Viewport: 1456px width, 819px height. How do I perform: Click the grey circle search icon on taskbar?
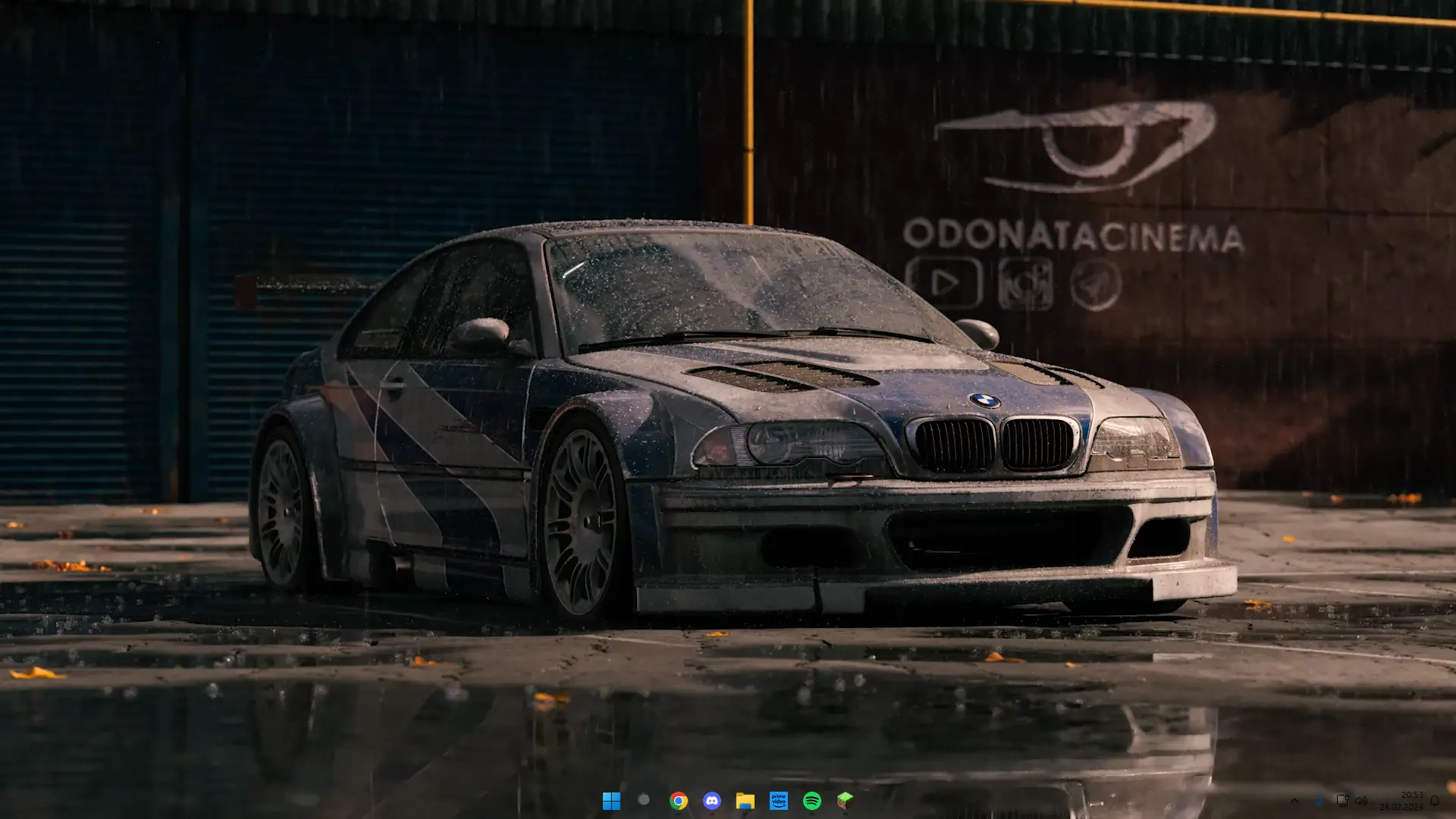pyautogui.click(x=644, y=799)
